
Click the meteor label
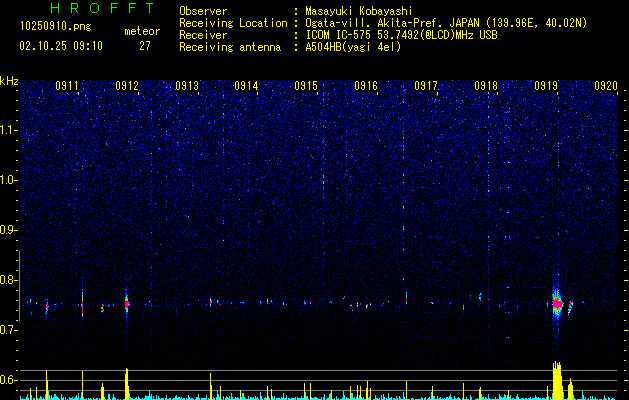[x=142, y=31]
